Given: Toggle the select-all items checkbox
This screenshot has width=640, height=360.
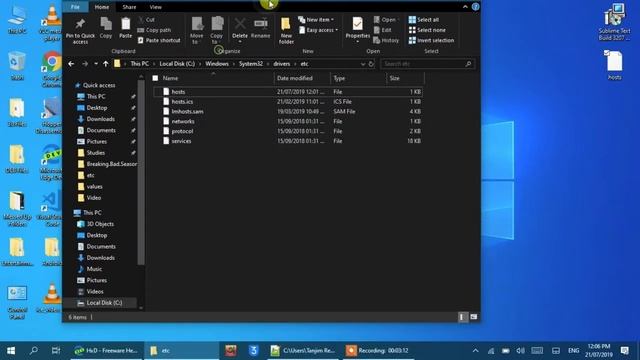Looking at the screenshot, I should pyautogui.click(x=155, y=78).
